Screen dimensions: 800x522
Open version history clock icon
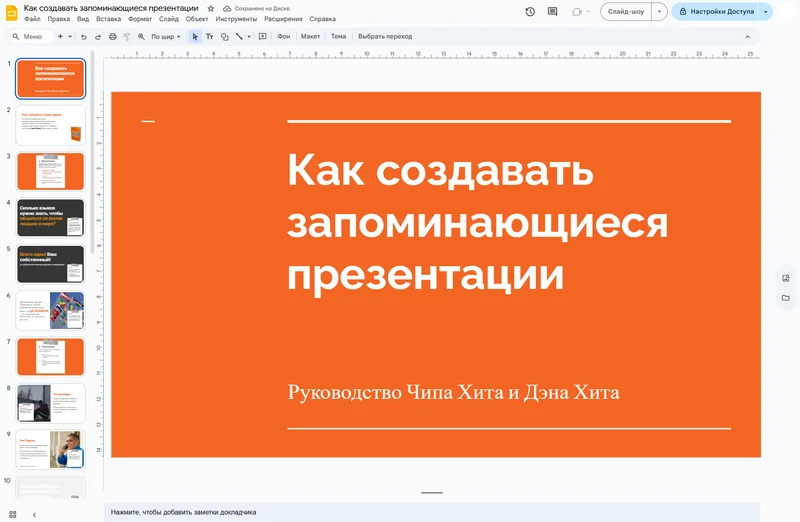530,12
